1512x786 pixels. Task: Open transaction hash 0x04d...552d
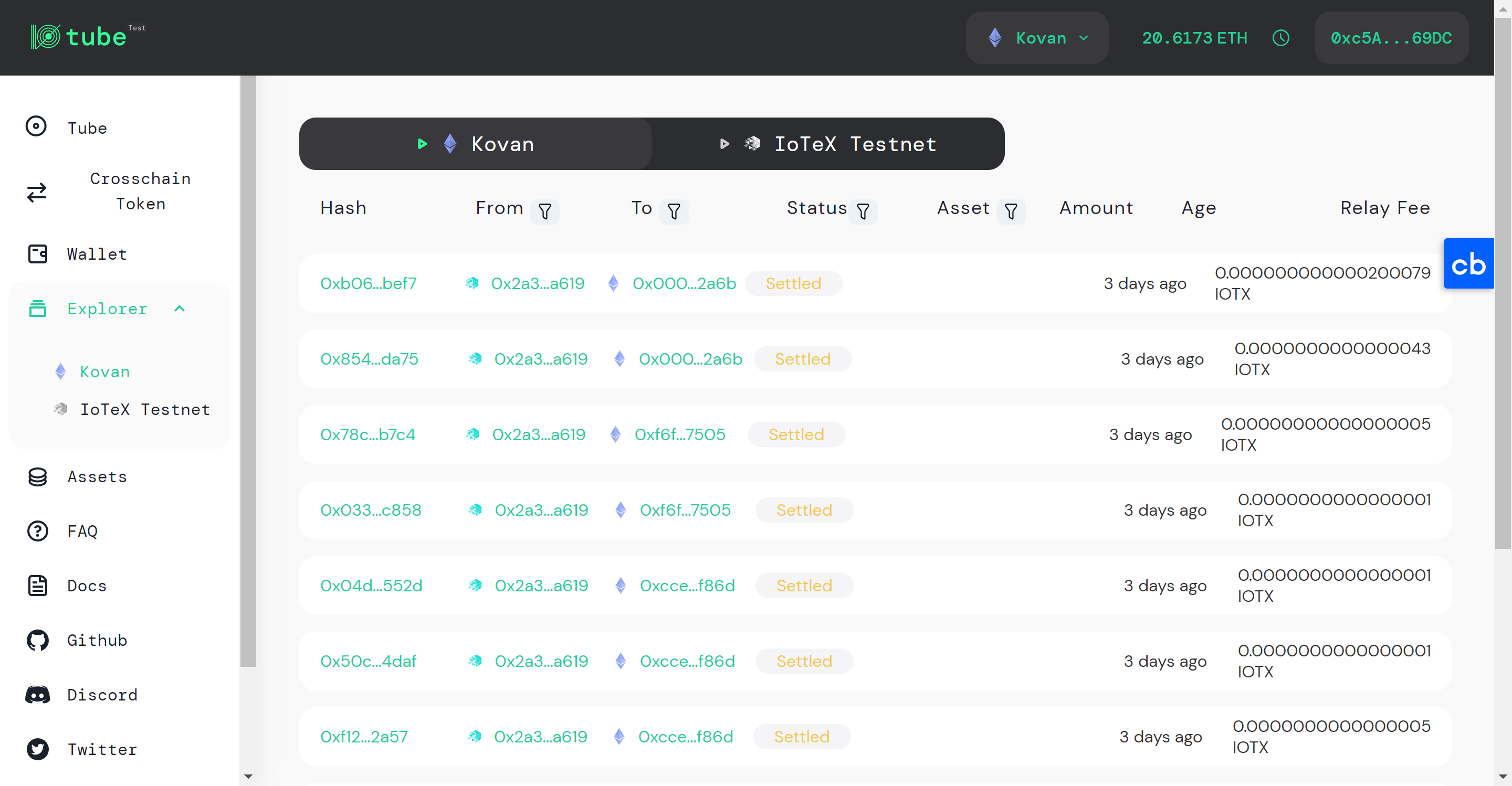[372, 586]
